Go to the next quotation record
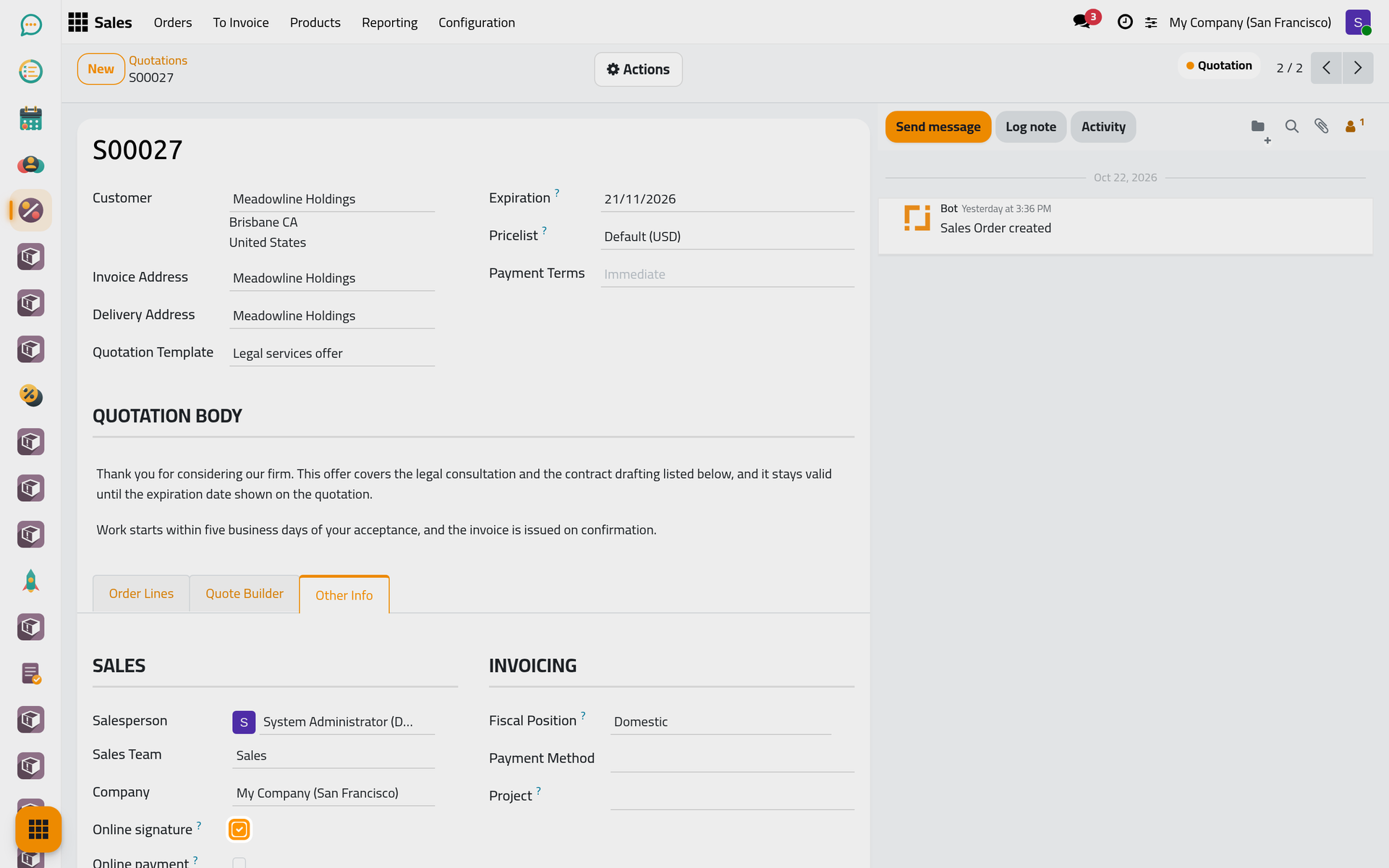 tap(1358, 68)
